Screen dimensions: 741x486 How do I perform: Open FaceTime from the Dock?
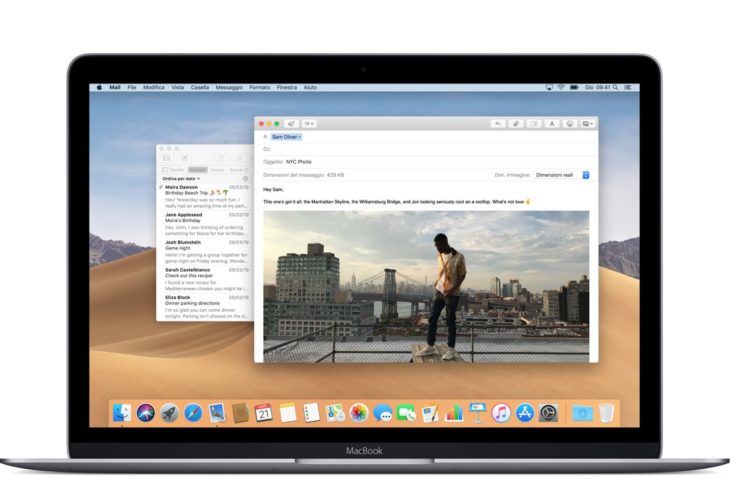click(x=406, y=413)
